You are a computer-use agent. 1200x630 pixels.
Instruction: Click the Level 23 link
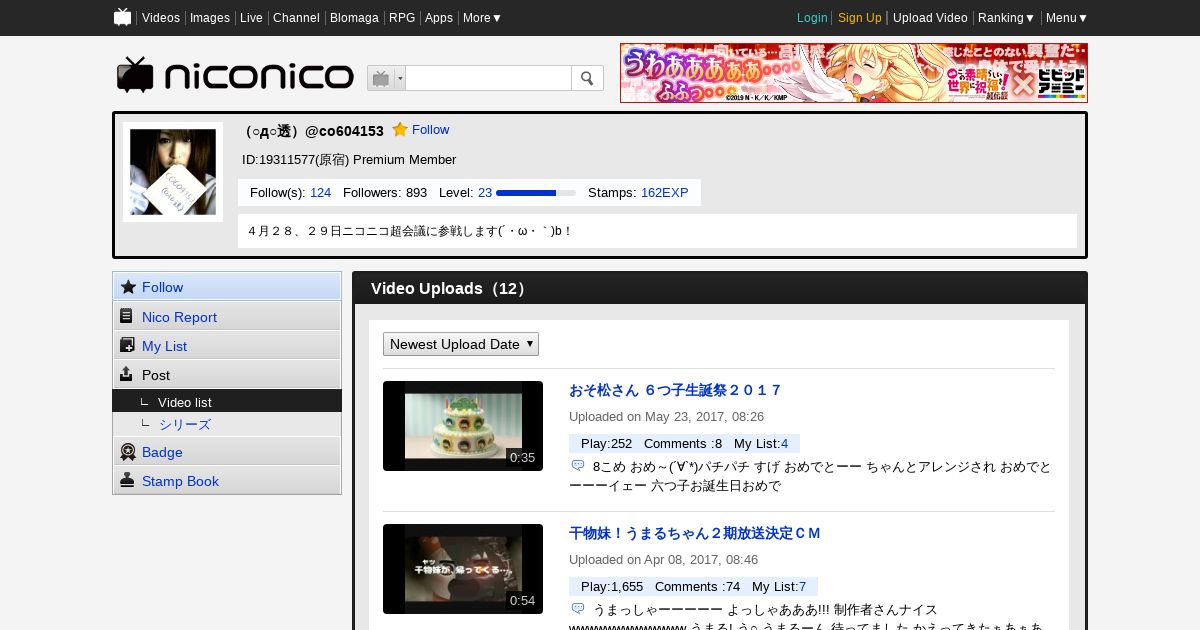485,192
